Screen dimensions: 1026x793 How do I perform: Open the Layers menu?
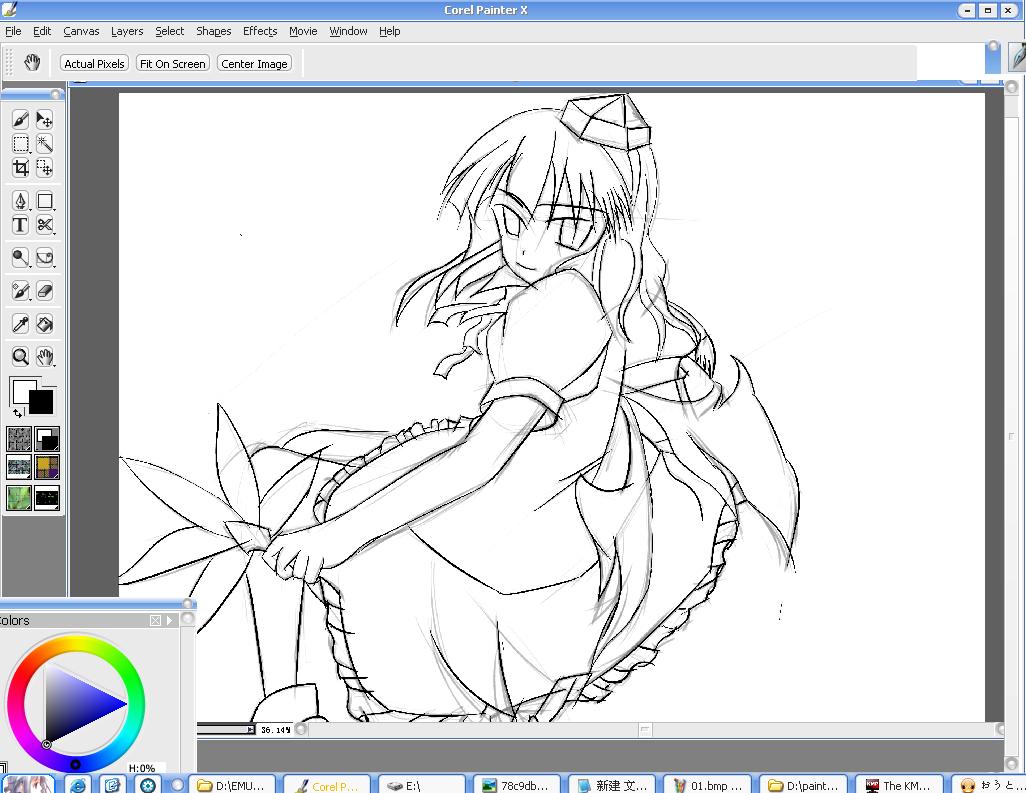(127, 31)
